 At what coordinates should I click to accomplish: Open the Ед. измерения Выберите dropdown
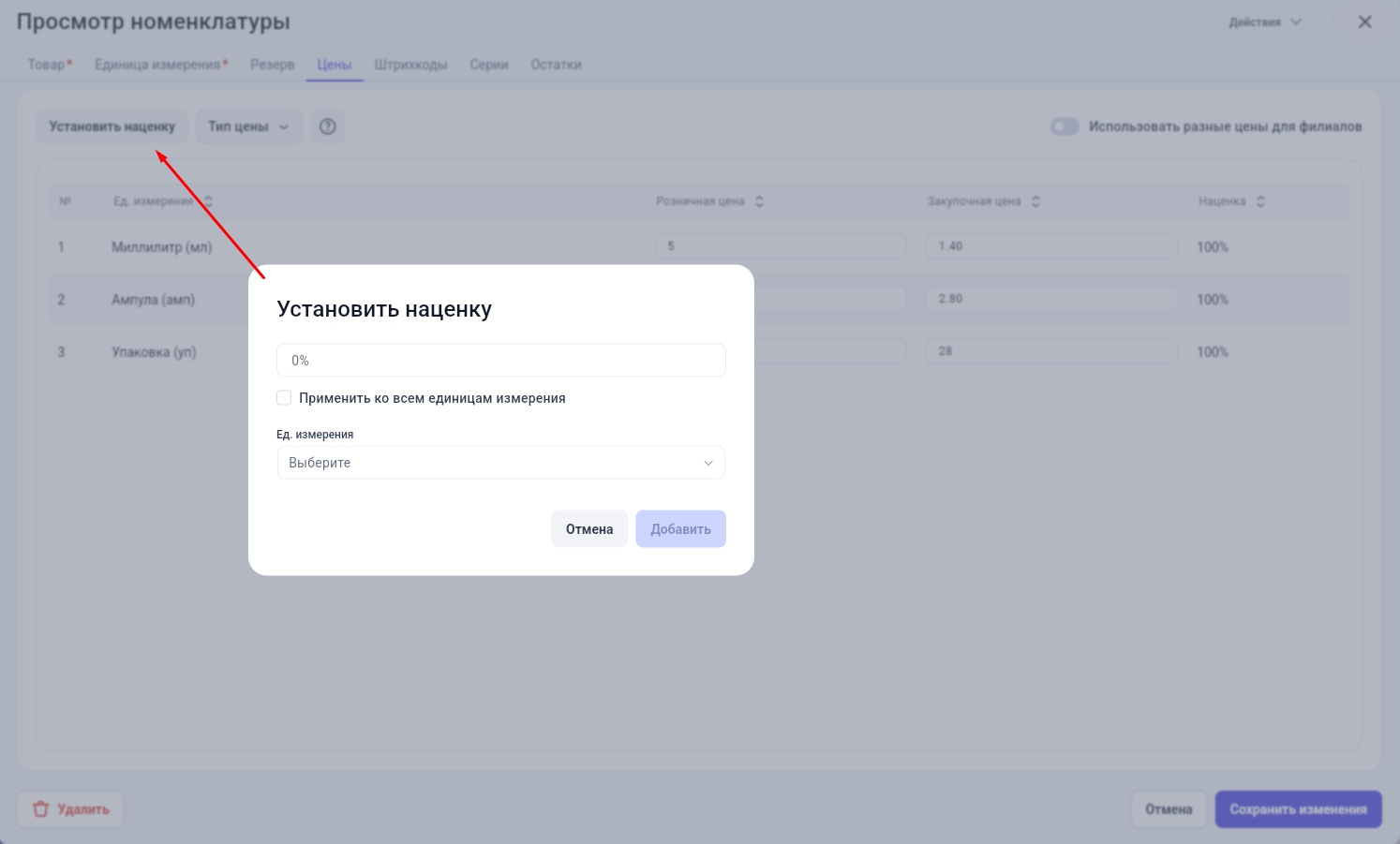point(501,463)
